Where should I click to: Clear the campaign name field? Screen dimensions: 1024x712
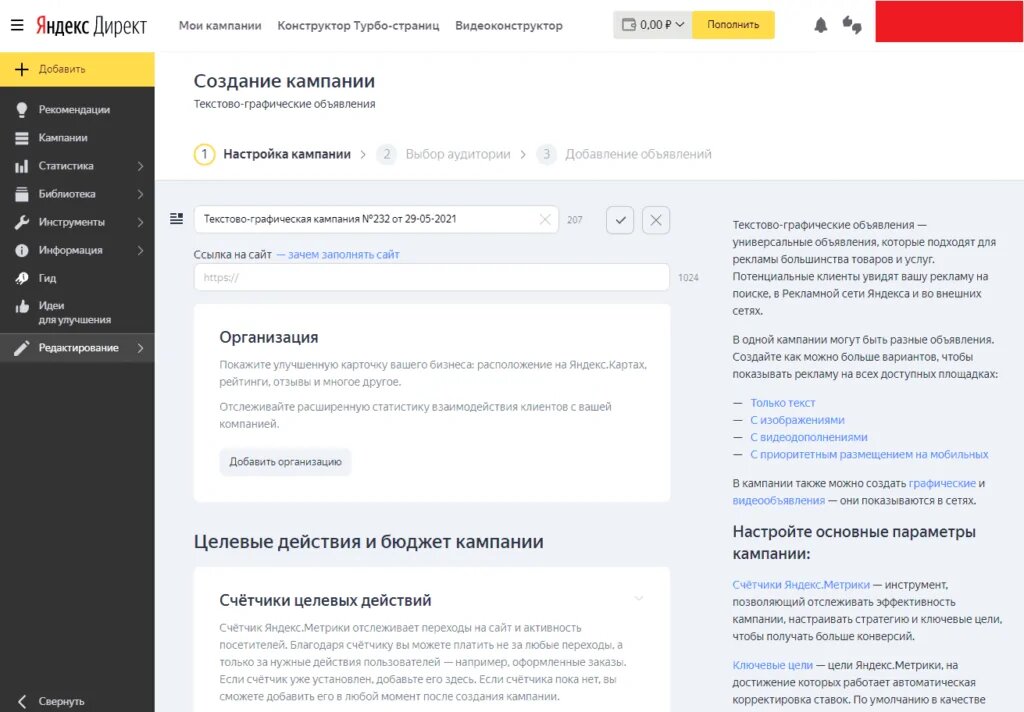[x=545, y=219]
